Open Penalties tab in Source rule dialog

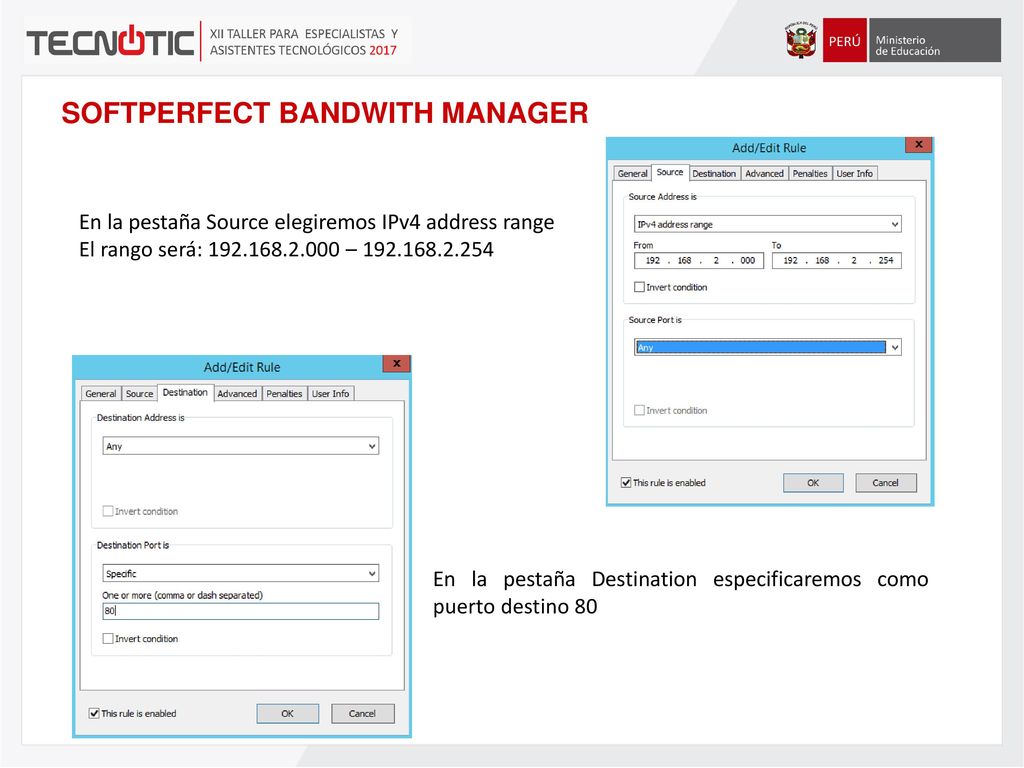[x=810, y=174]
